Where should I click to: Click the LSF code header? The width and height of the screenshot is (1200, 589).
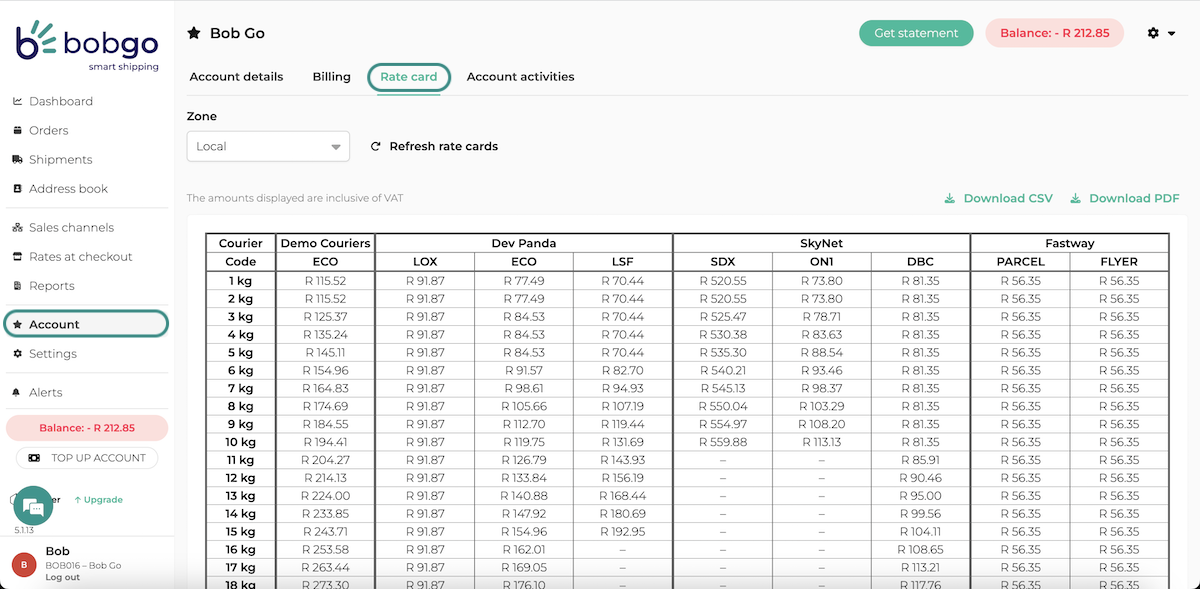click(x=623, y=261)
